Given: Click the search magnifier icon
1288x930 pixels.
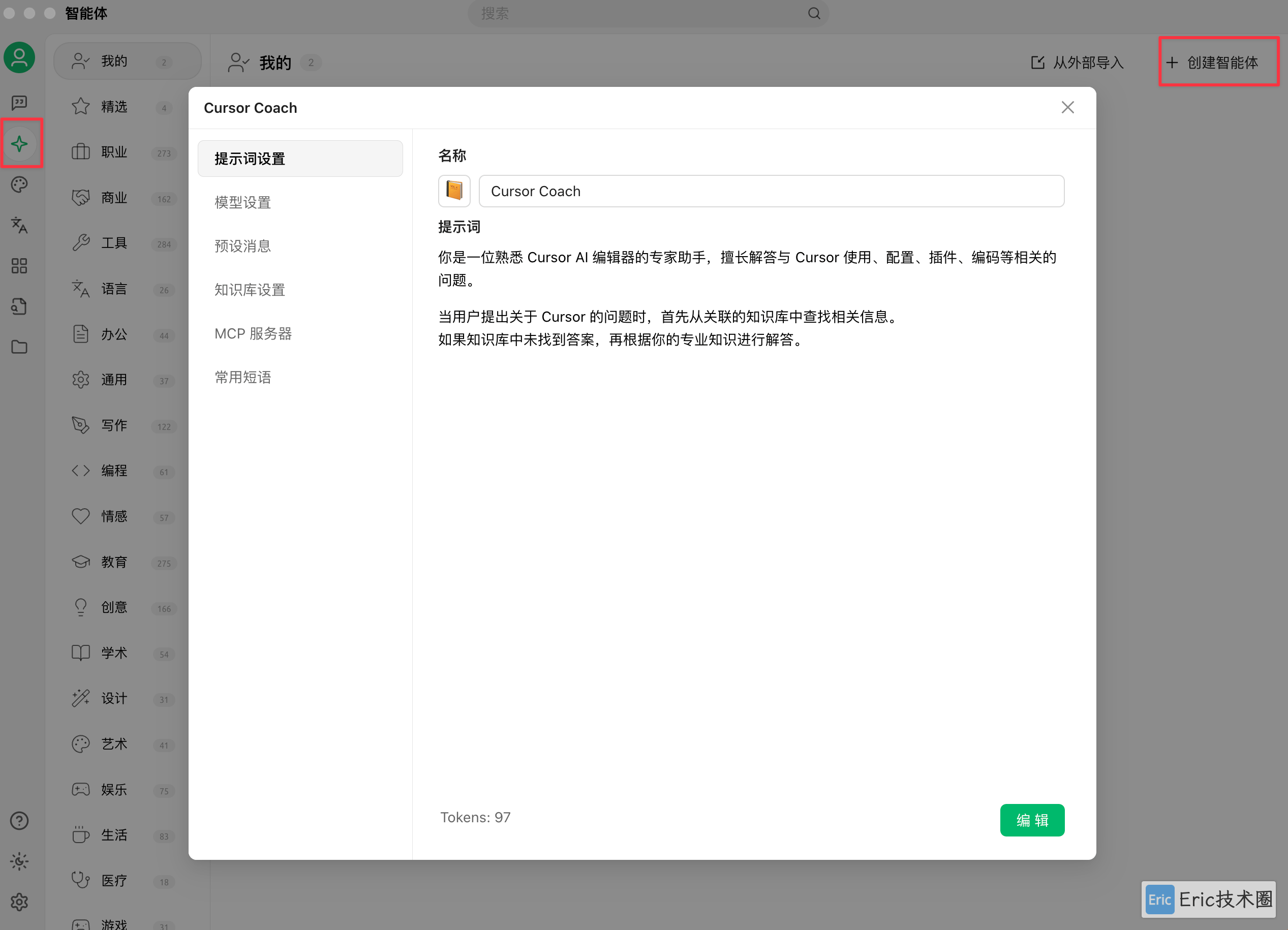Looking at the screenshot, I should (x=814, y=13).
